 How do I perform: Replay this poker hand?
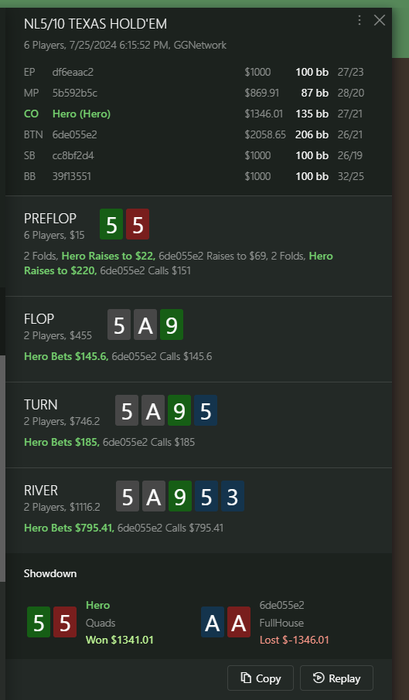pos(337,678)
